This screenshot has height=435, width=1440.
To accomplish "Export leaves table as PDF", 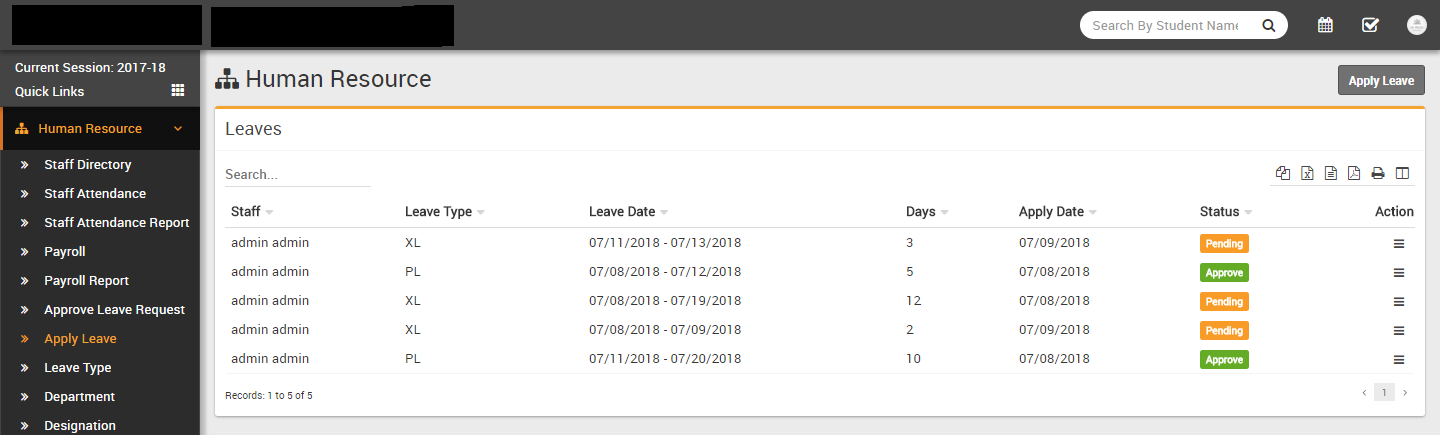I will pyautogui.click(x=1354, y=173).
